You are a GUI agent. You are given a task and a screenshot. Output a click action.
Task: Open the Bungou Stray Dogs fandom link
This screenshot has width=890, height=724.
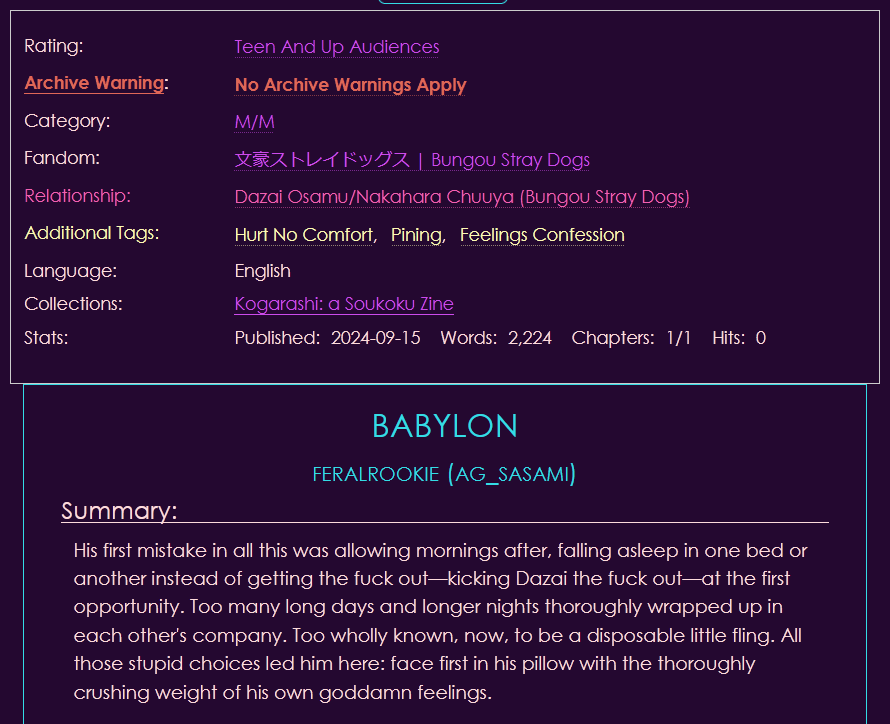(412, 160)
